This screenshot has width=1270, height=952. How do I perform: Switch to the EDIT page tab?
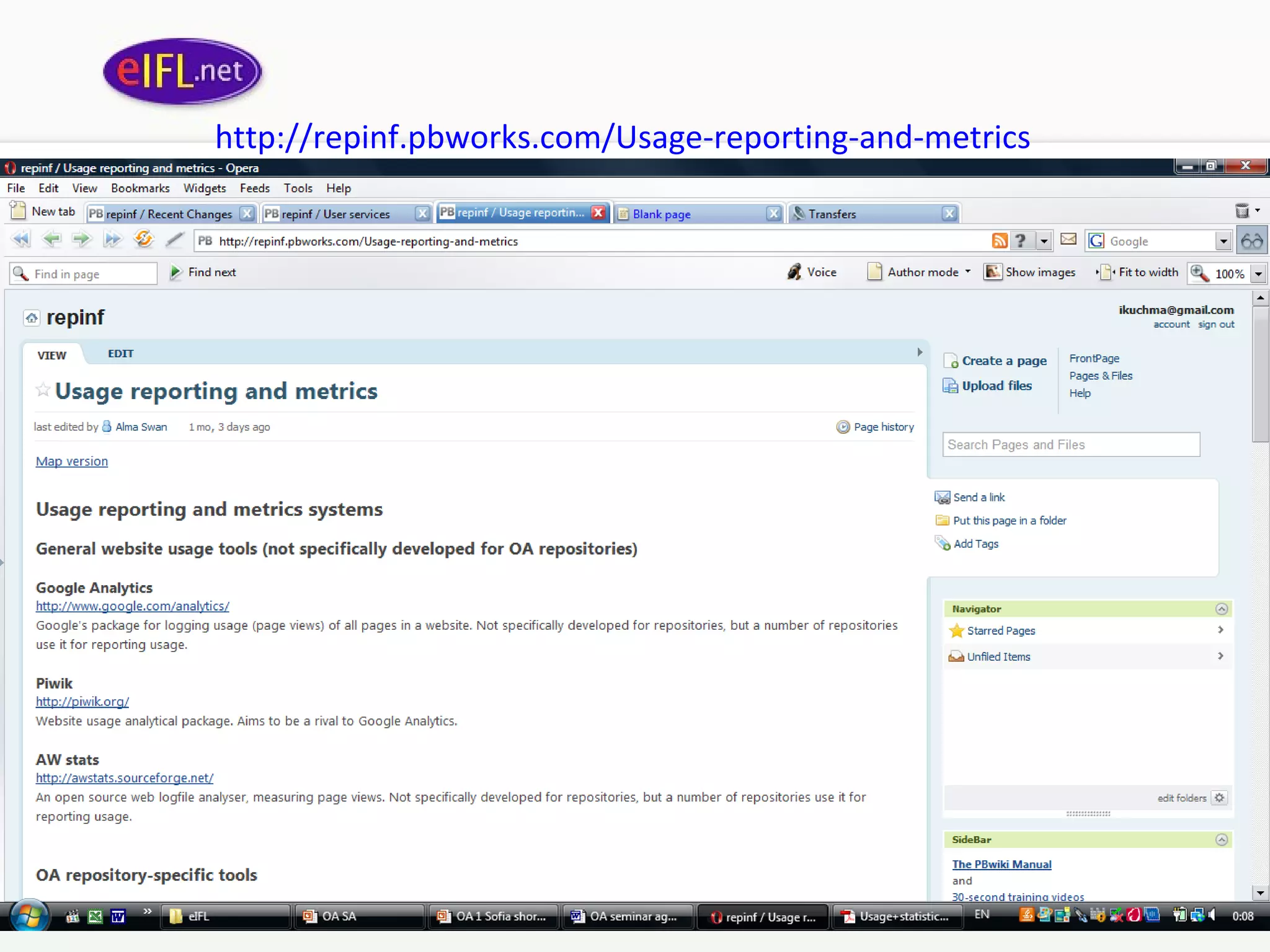click(x=121, y=354)
